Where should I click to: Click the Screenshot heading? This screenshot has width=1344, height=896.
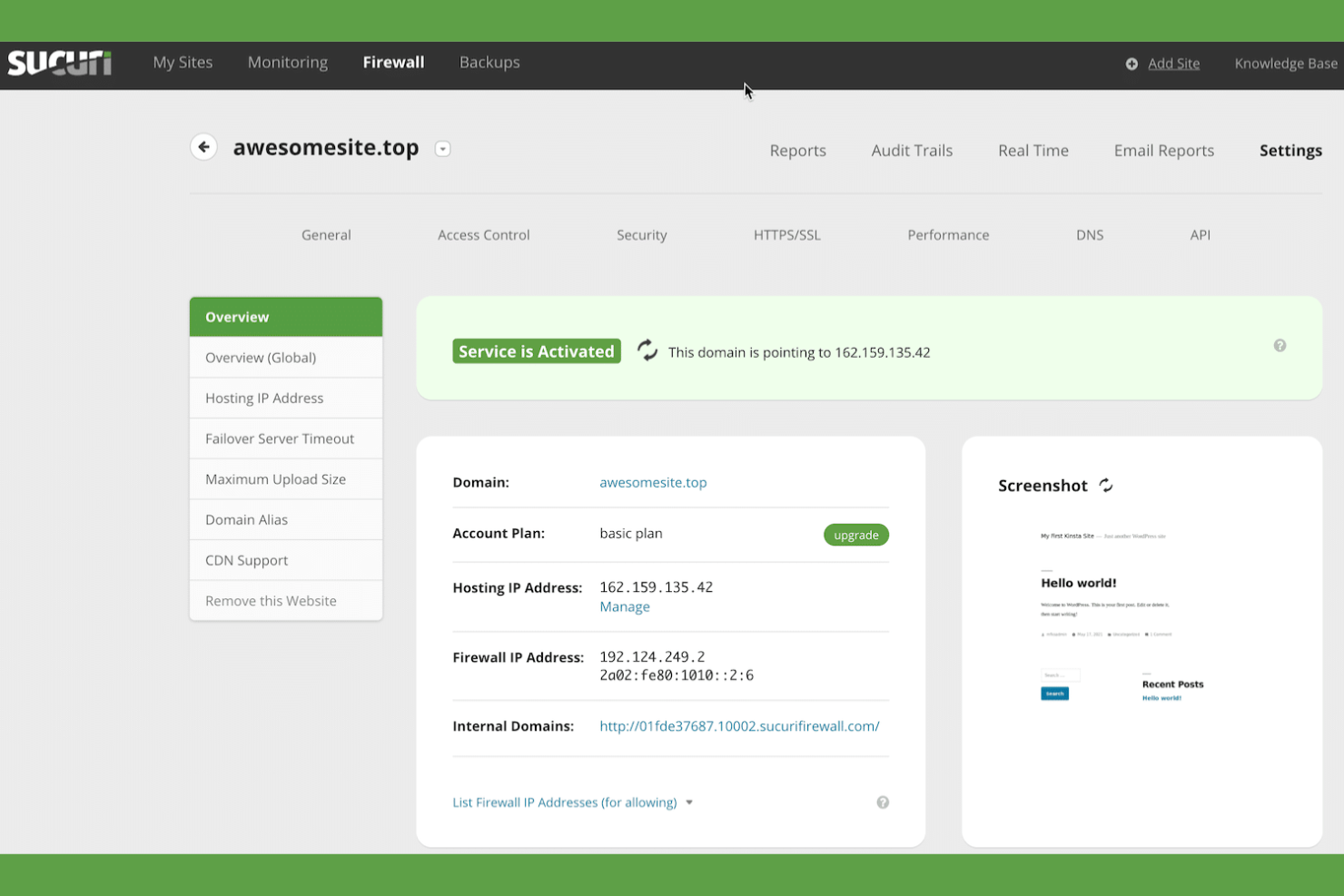coord(1043,486)
